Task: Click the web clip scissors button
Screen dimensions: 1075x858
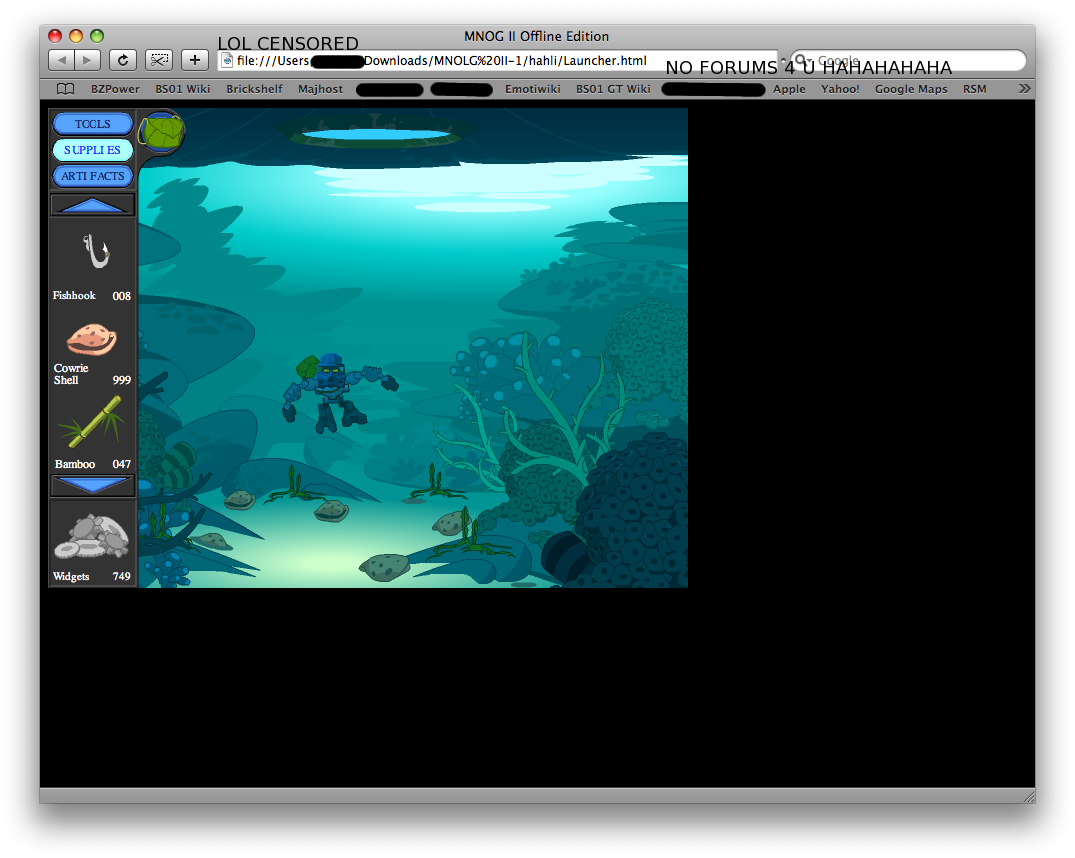Action: (159, 60)
